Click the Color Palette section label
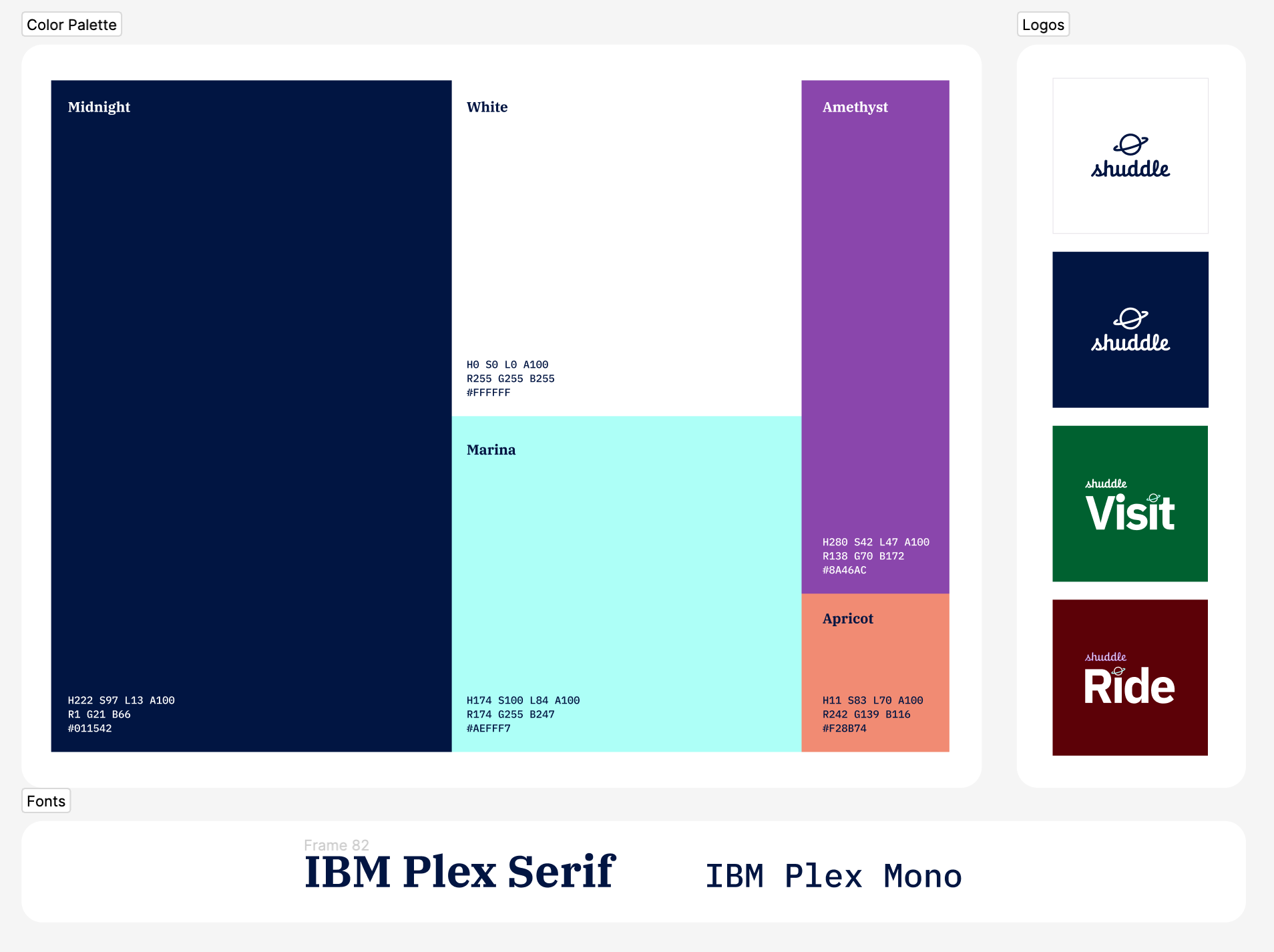Viewport: 1274px width, 952px height. click(x=71, y=25)
